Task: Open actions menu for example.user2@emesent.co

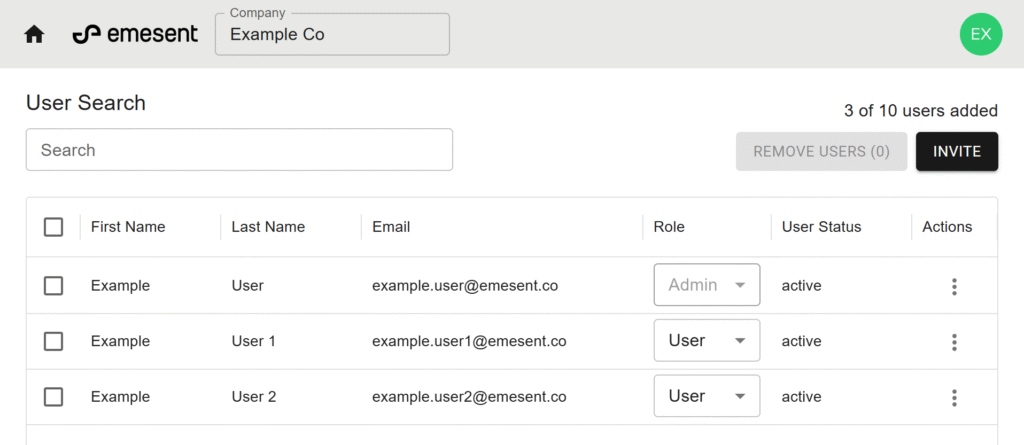Action: tap(954, 397)
